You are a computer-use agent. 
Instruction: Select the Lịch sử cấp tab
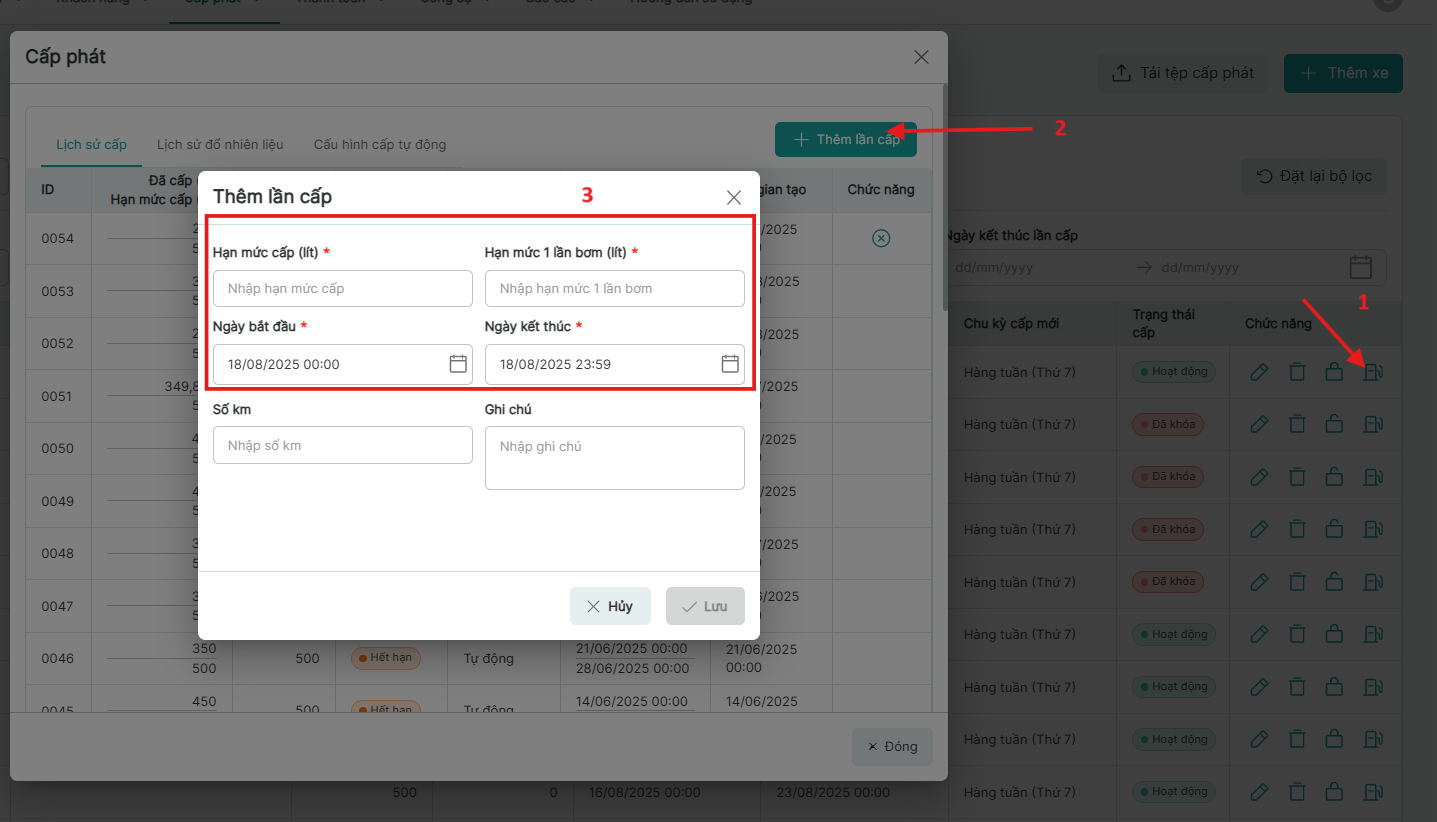(91, 145)
